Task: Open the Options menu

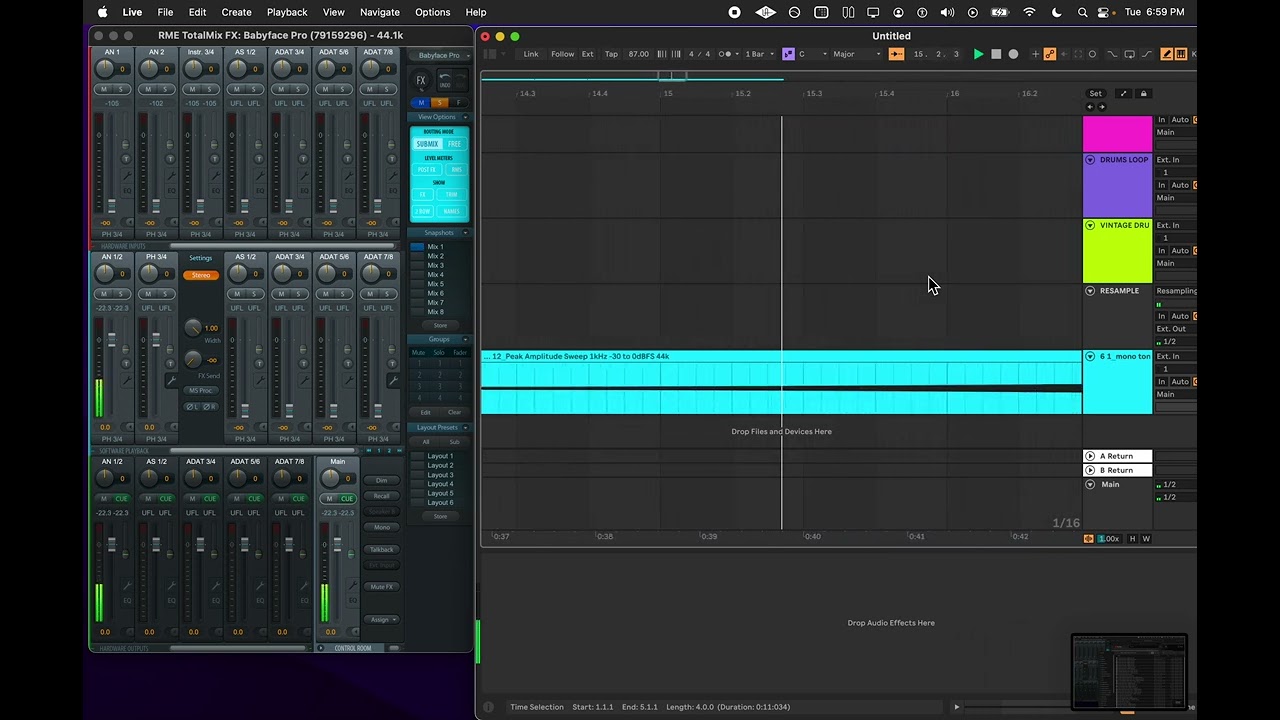Action: (432, 12)
